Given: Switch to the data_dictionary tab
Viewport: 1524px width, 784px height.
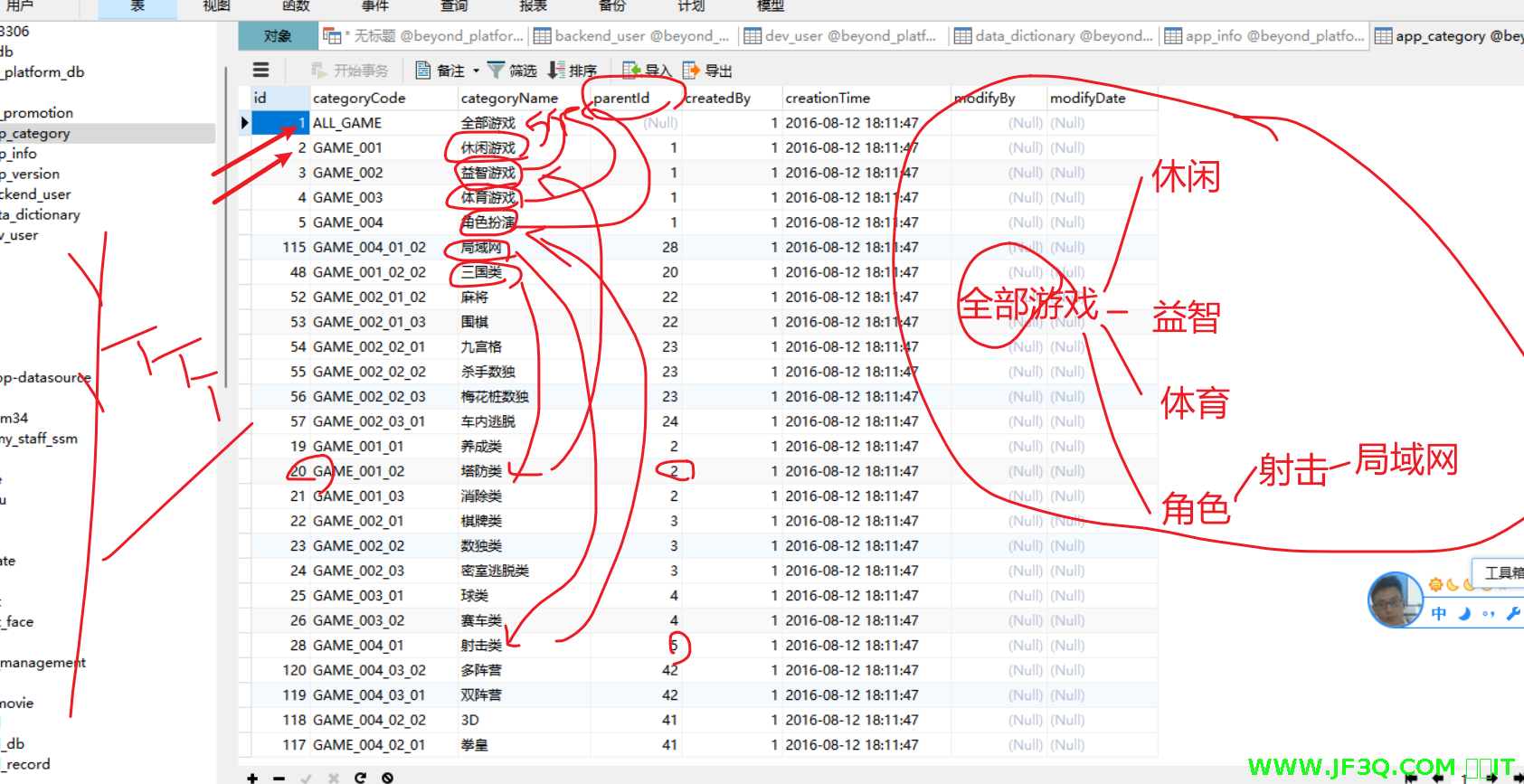Looking at the screenshot, I should (x=1055, y=36).
